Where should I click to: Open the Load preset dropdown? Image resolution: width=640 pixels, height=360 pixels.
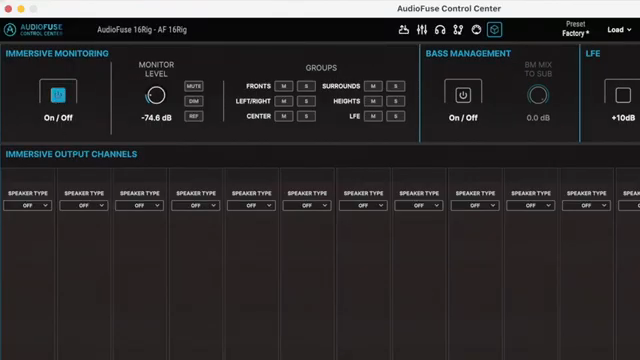pos(619,30)
